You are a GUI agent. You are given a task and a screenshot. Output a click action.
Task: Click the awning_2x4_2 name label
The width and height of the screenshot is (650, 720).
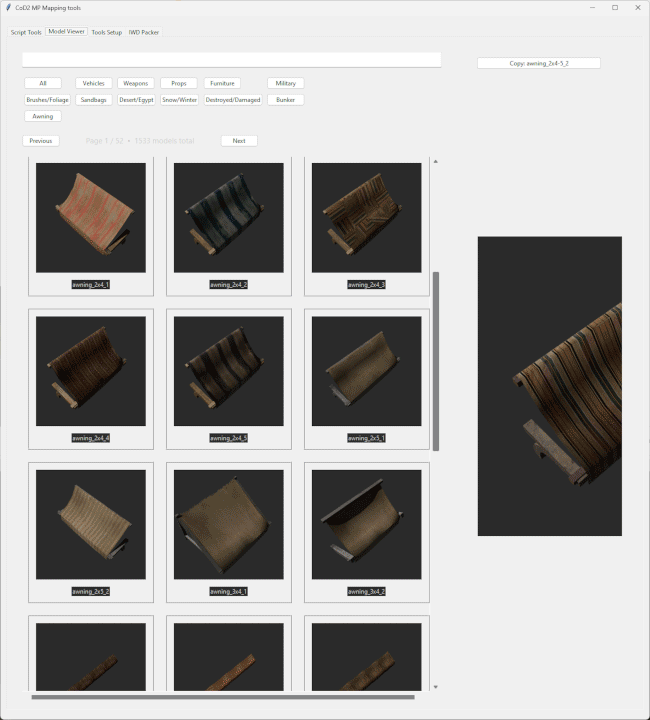[x=229, y=285]
